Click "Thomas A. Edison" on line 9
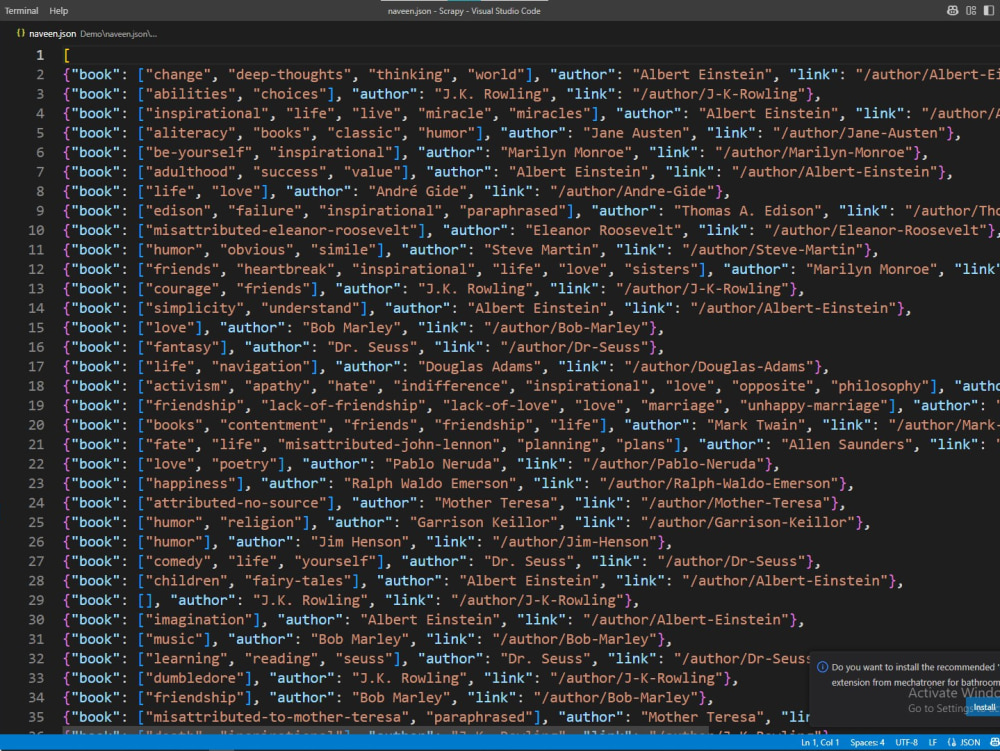Viewport: 1000px width, 751px height. click(x=748, y=211)
